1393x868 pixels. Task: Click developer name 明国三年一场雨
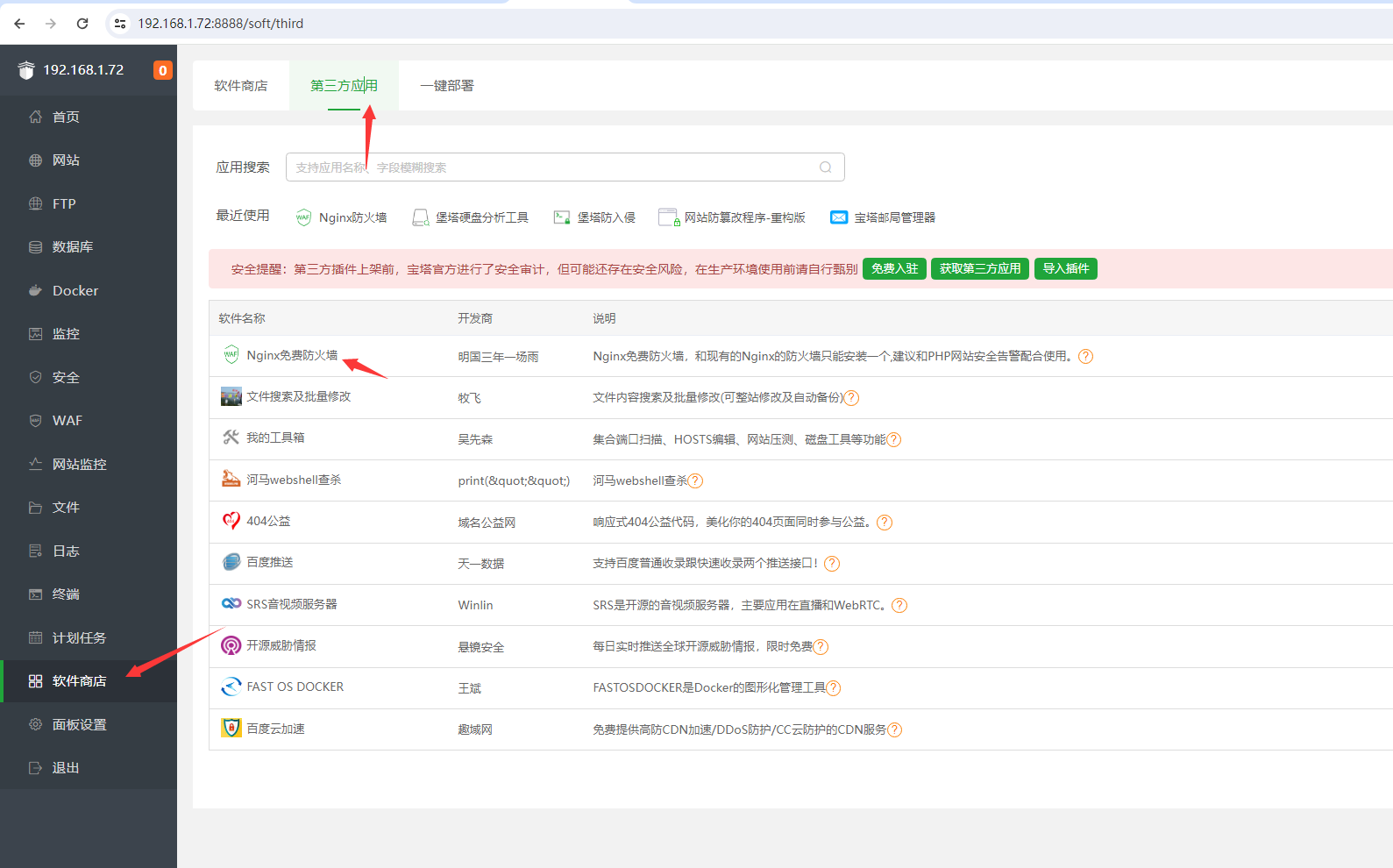pyautogui.click(x=498, y=357)
